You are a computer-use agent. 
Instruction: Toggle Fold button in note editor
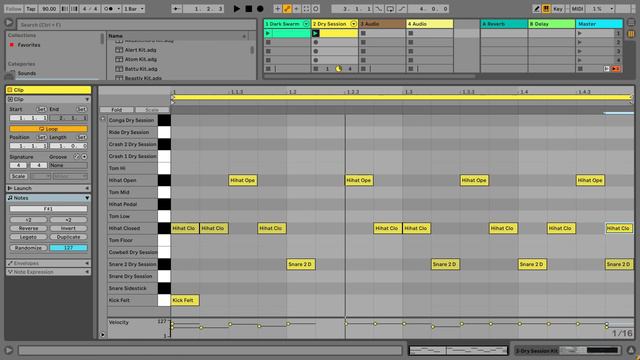click(x=117, y=110)
